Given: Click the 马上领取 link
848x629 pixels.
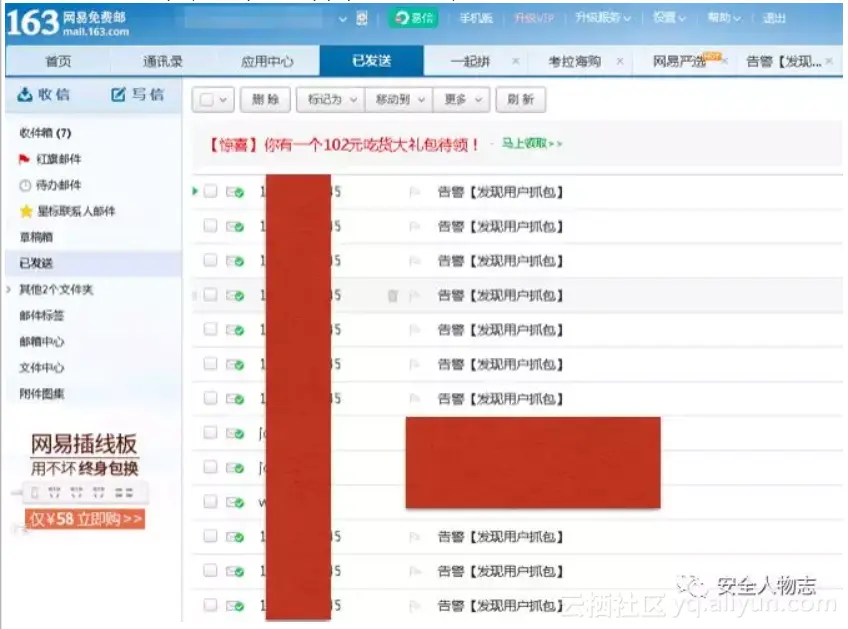Looking at the screenshot, I should click(x=532, y=143).
